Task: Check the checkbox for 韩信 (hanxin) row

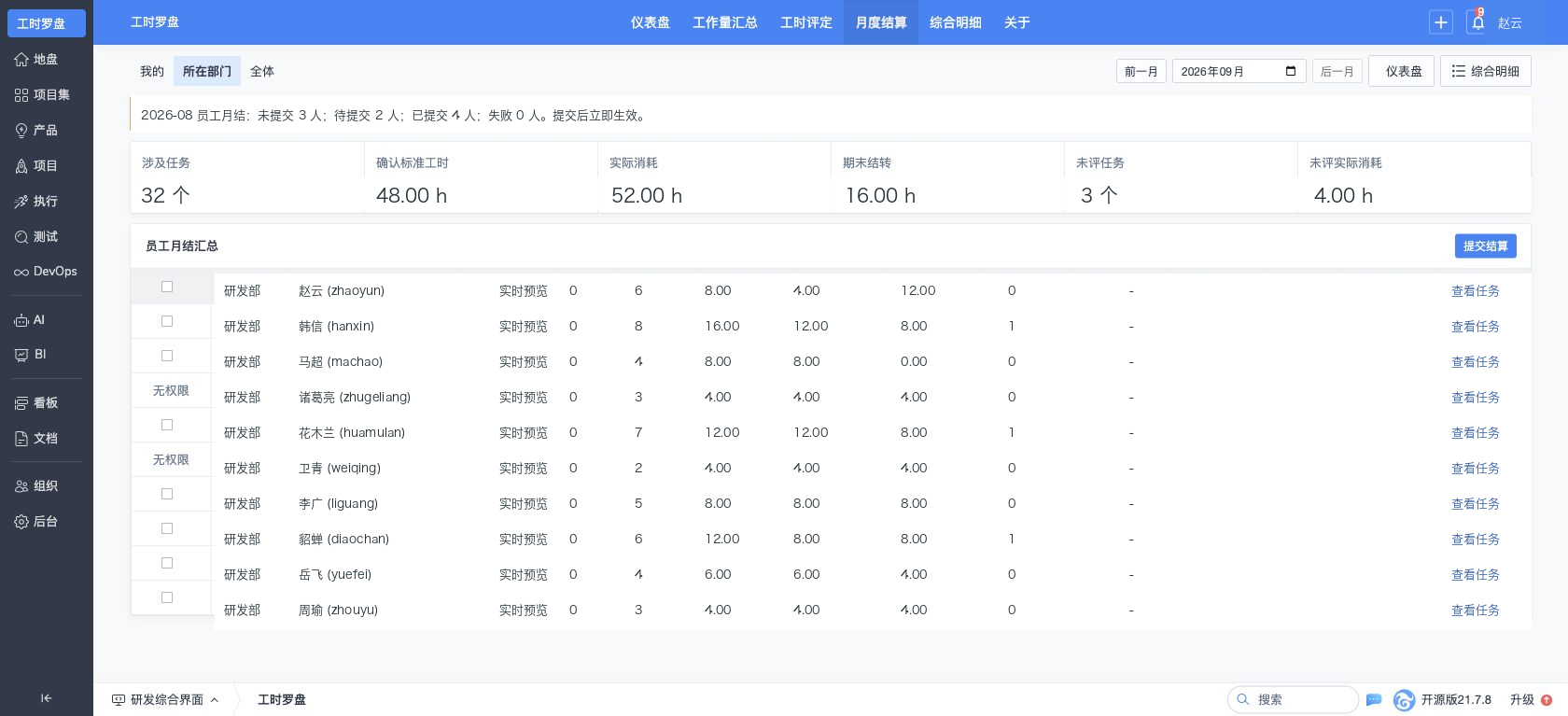Action: 167,321
